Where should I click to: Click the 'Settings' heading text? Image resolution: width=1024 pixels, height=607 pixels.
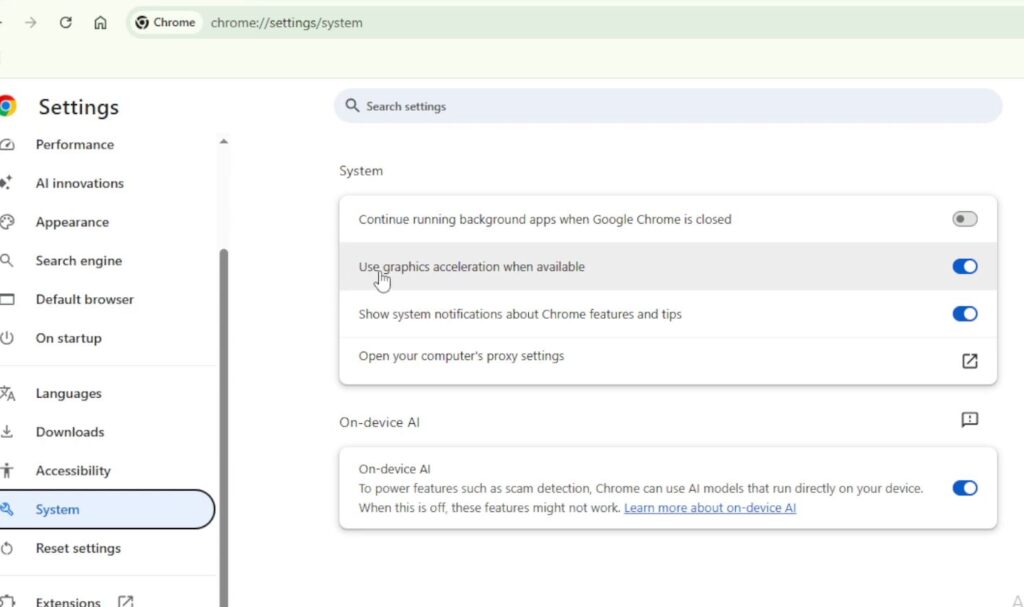point(78,107)
